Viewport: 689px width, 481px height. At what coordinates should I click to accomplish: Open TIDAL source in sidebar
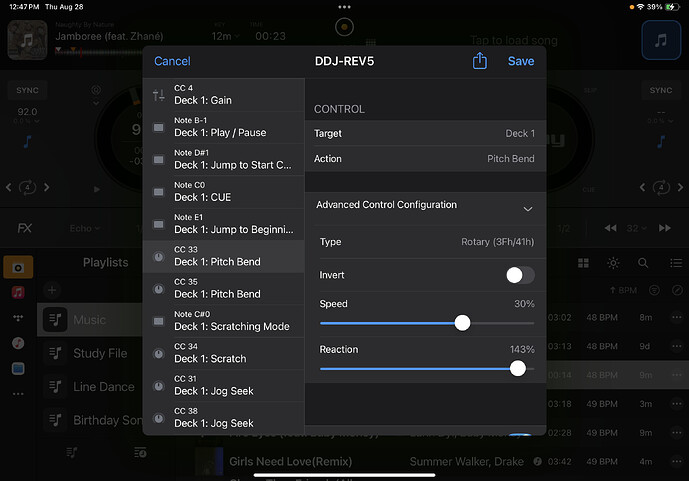click(18, 317)
